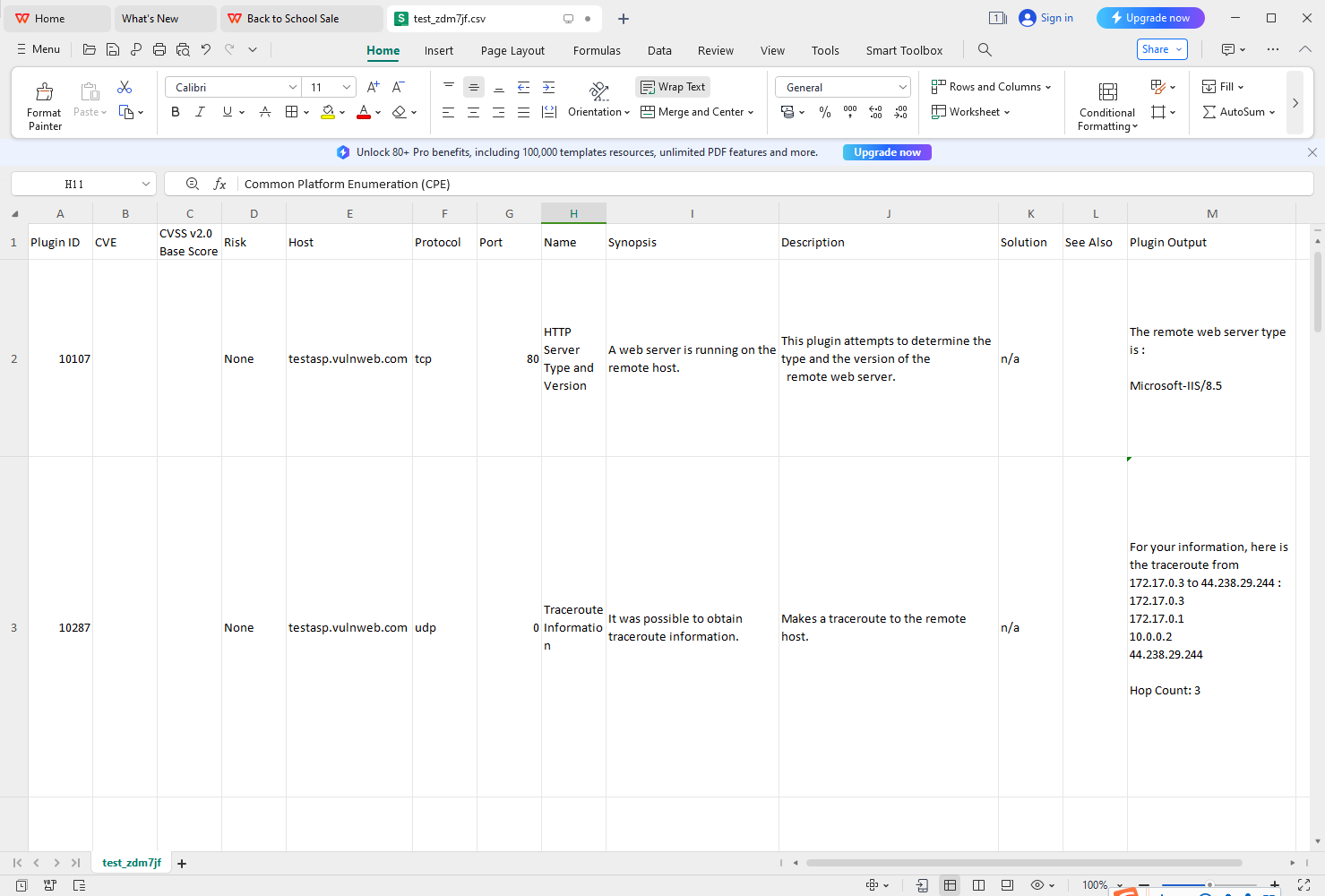Open Conditional Formatting
The image size is (1325, 896).
pos(1107,106)
